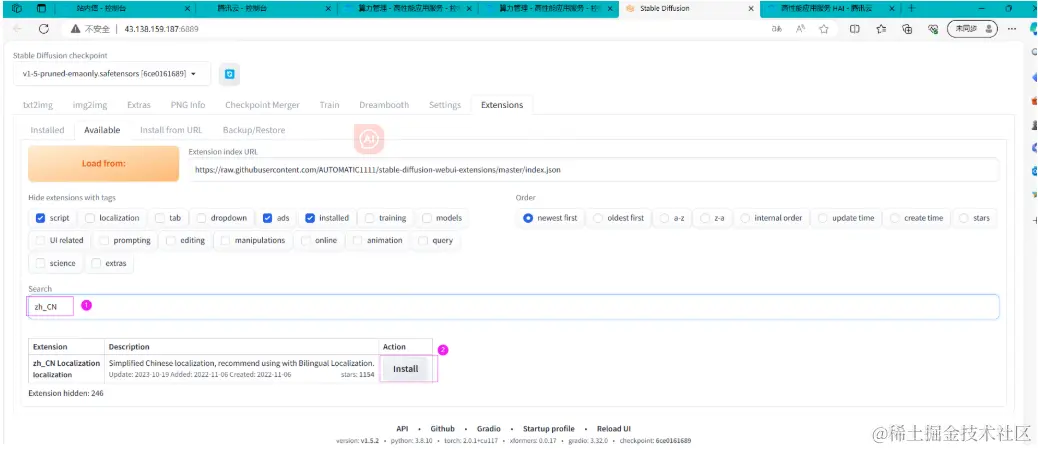This screenshot has width=1038, height=450.
Task: Open the Backup/Restore sub-tab
Action: (x=254, y=130)
